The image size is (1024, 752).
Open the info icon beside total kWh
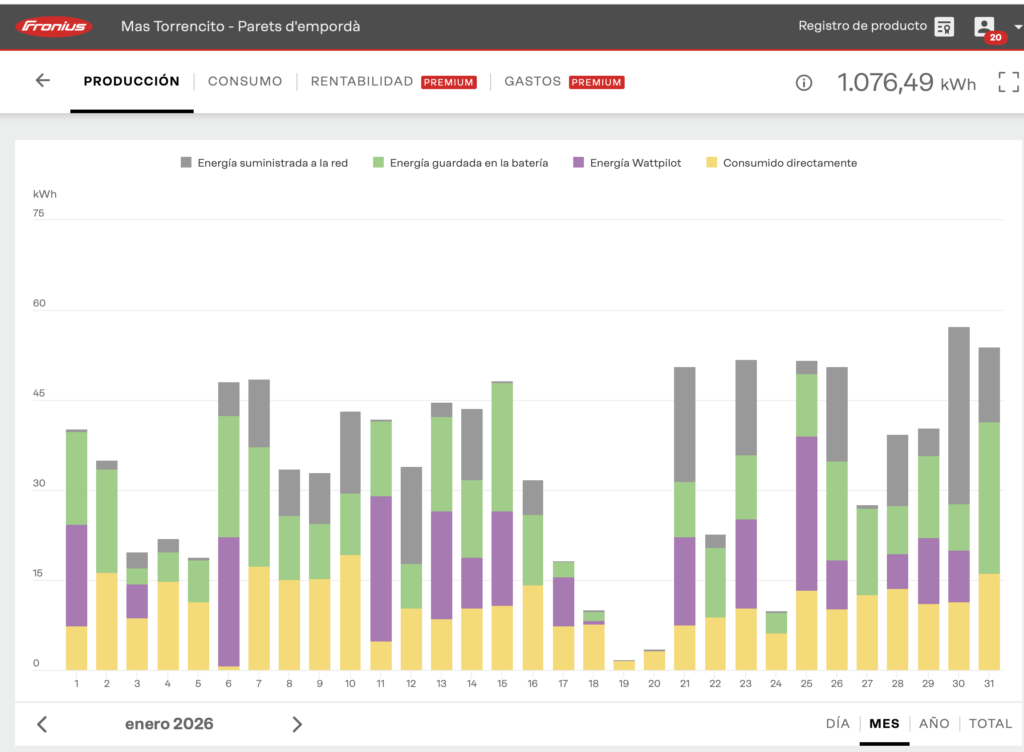pyautogui.click(x=803, y=83)
